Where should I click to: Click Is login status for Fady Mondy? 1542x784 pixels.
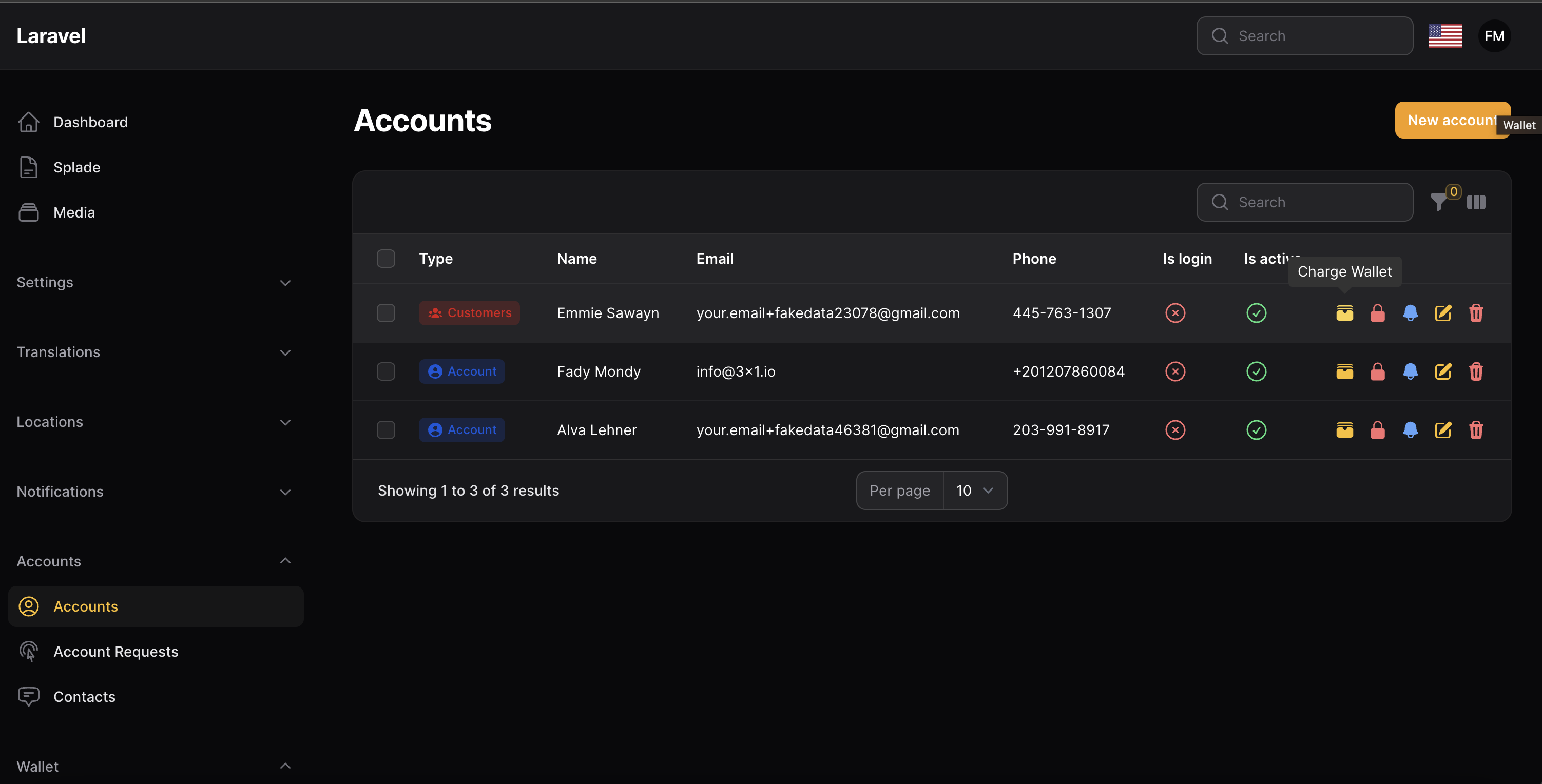tap(1175, 371)
